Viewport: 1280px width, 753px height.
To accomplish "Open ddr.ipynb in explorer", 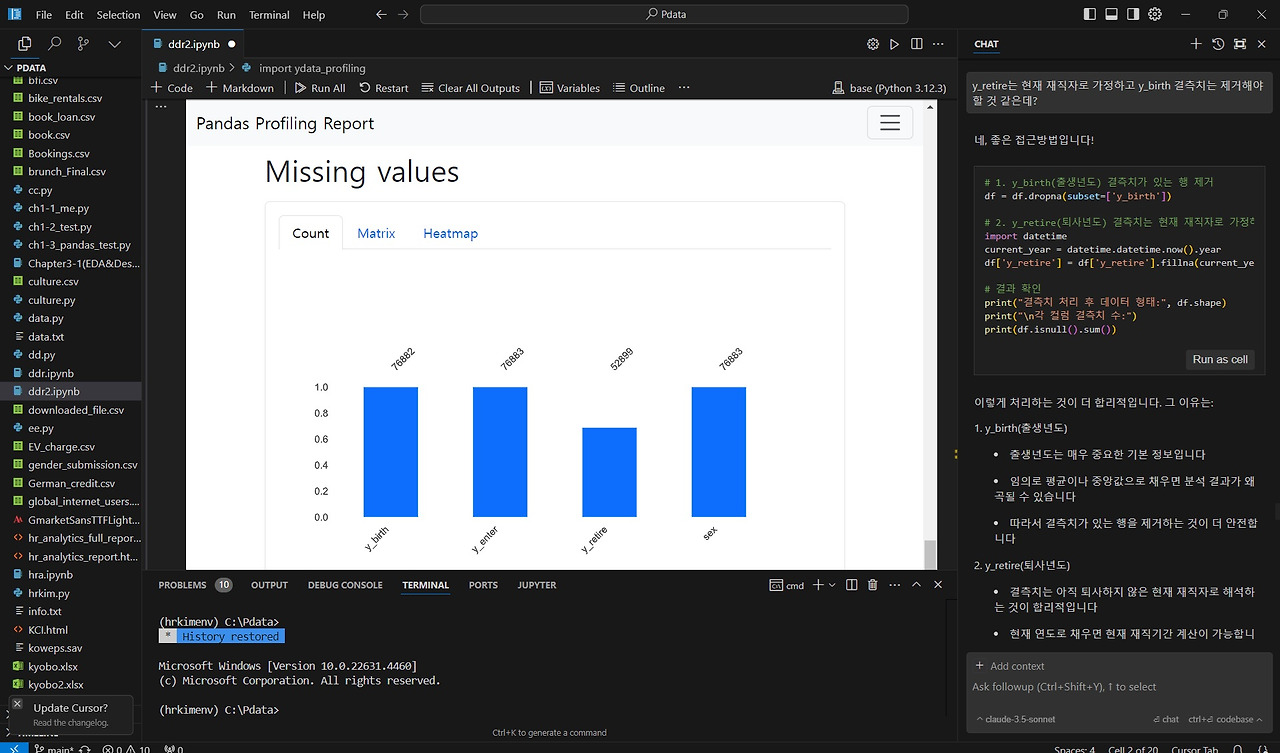I will [x=51, y=373].
